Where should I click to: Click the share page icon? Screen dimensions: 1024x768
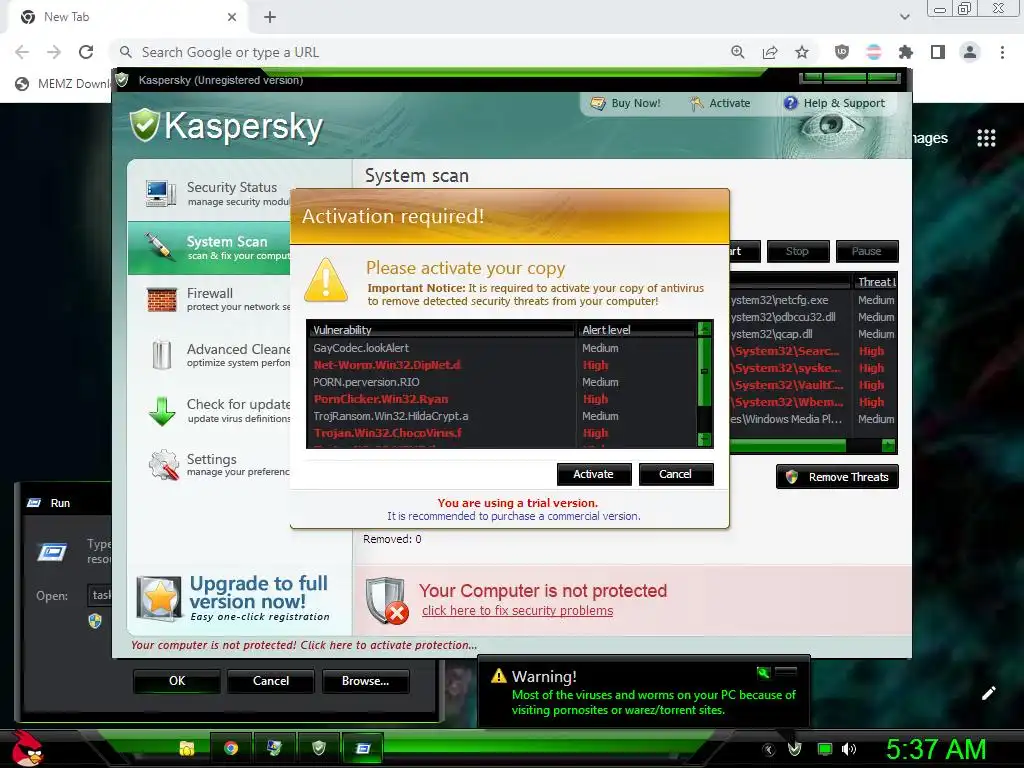(x=770, y=52)
